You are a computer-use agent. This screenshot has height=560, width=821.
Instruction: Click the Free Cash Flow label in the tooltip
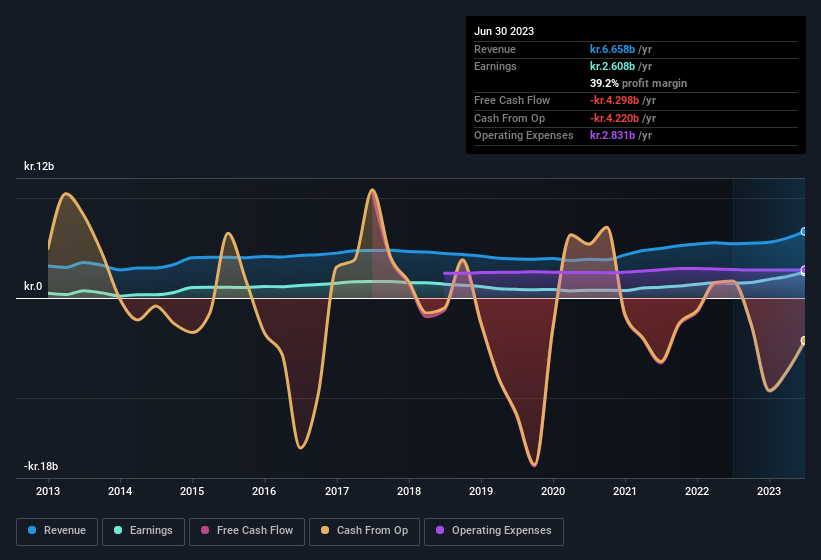(x=512, y=100)
